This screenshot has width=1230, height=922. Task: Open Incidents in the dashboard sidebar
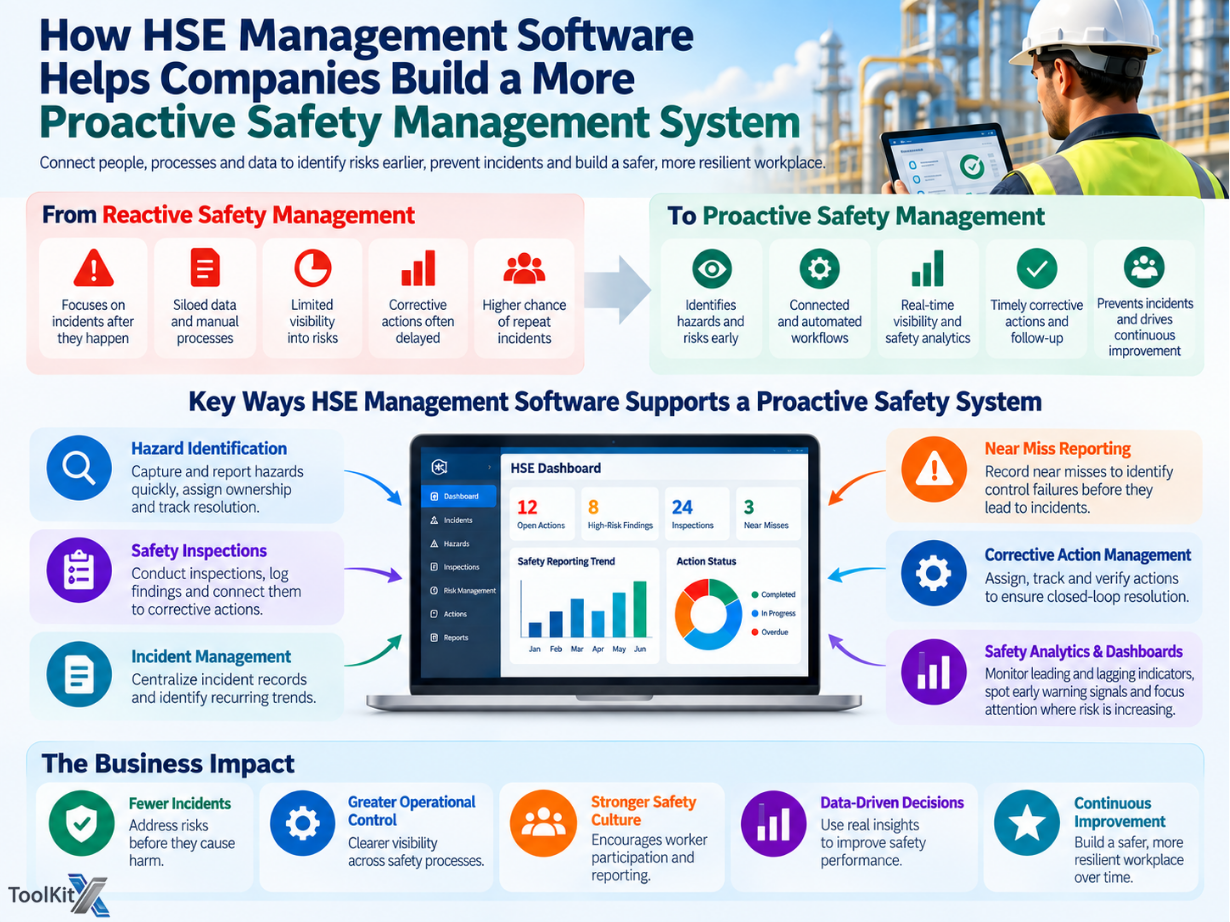[458, 520]
